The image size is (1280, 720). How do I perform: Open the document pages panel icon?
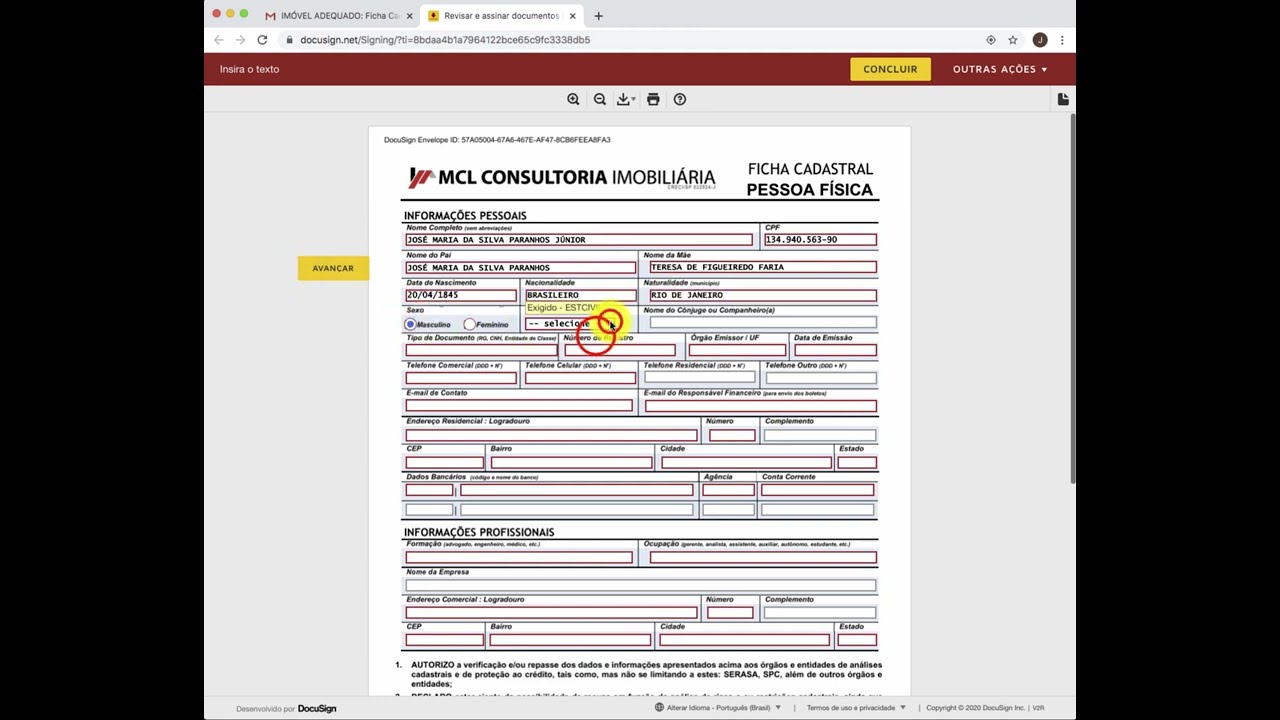click(1063, 99)
